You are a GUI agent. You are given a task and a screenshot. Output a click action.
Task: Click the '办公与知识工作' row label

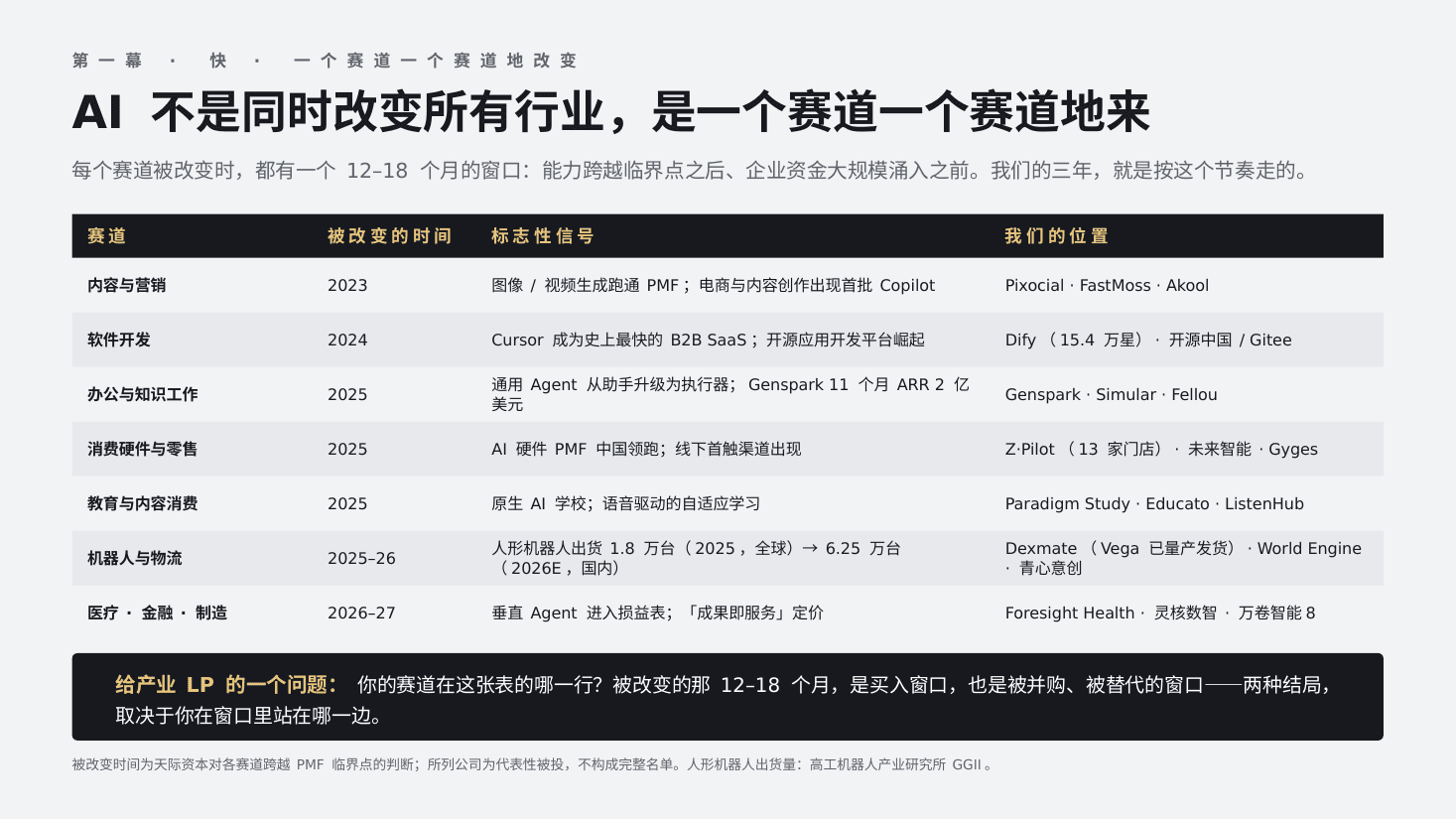click(x=143, y=394)
